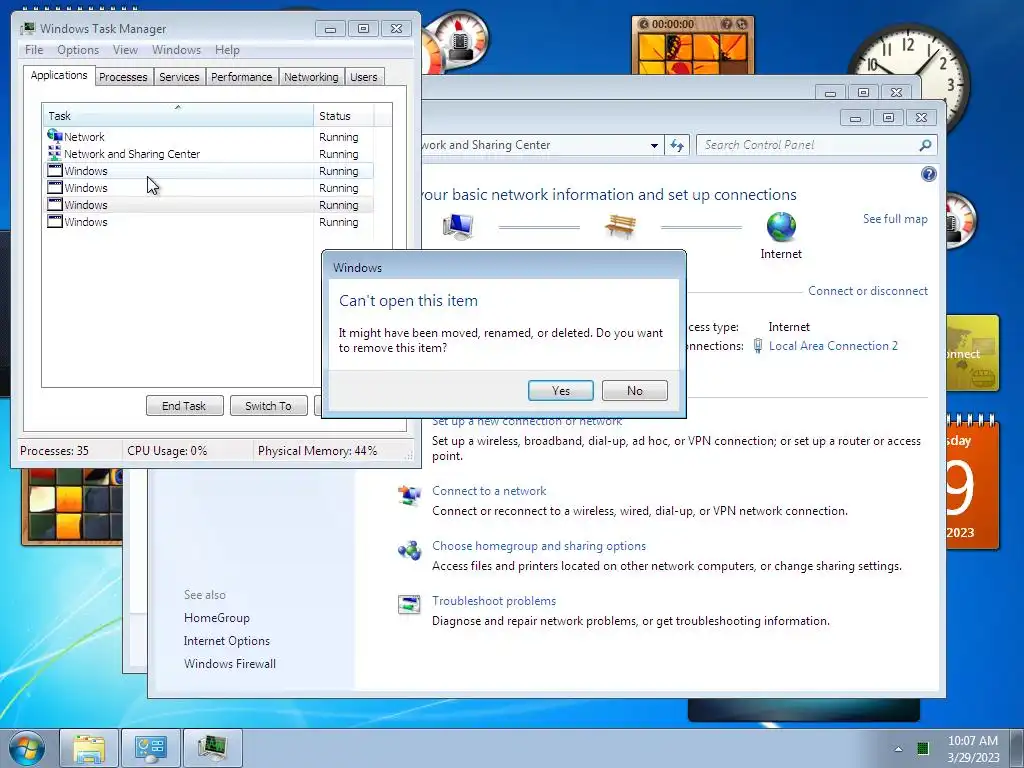Open Internet Options under See also

227,641
